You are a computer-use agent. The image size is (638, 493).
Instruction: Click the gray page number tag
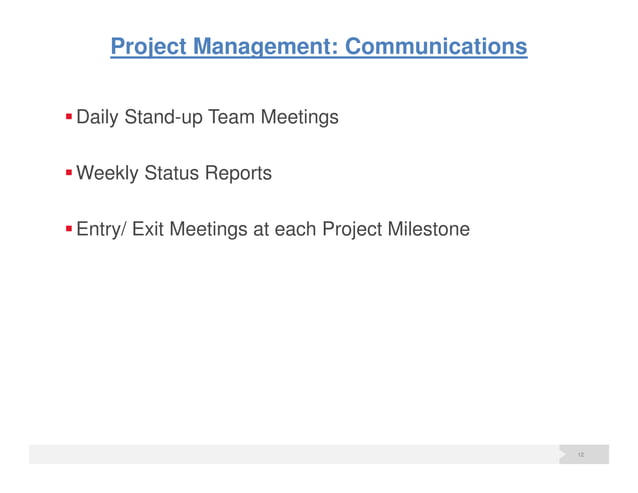(x=584, y=454)
